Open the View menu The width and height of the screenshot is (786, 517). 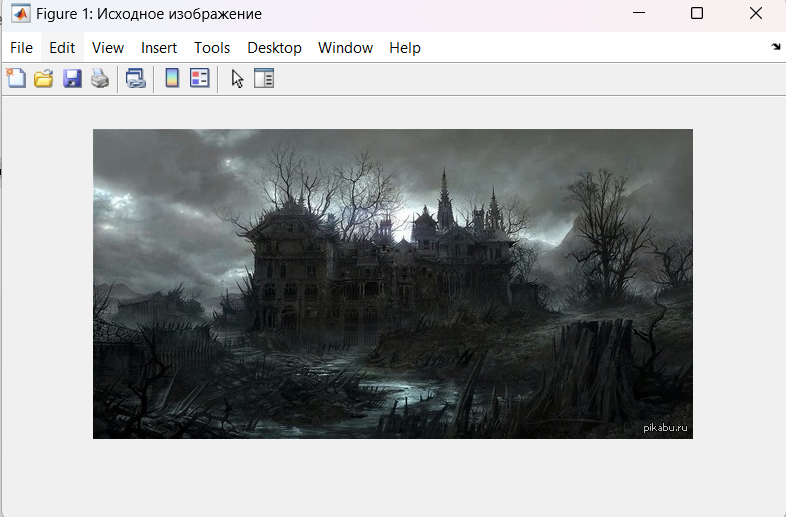pyautogui.click(x=108, y=48)
